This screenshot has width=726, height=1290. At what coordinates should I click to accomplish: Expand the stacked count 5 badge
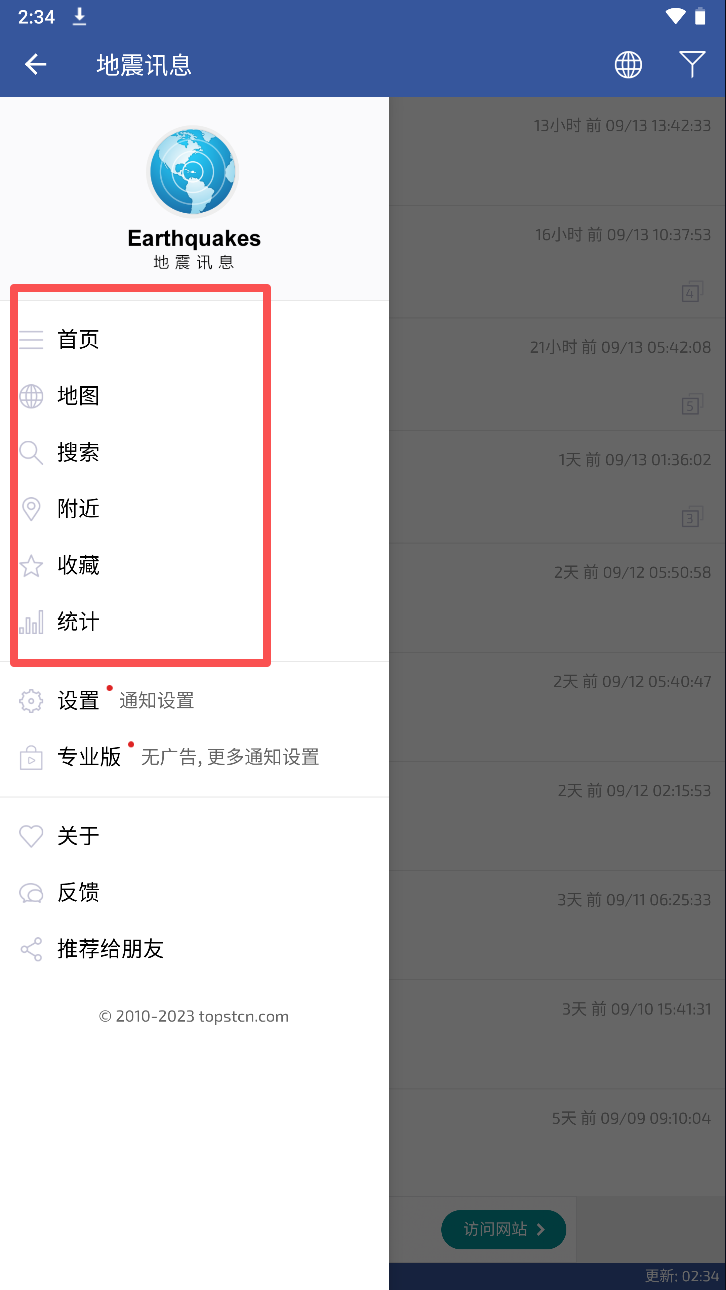tap(692, 405)
